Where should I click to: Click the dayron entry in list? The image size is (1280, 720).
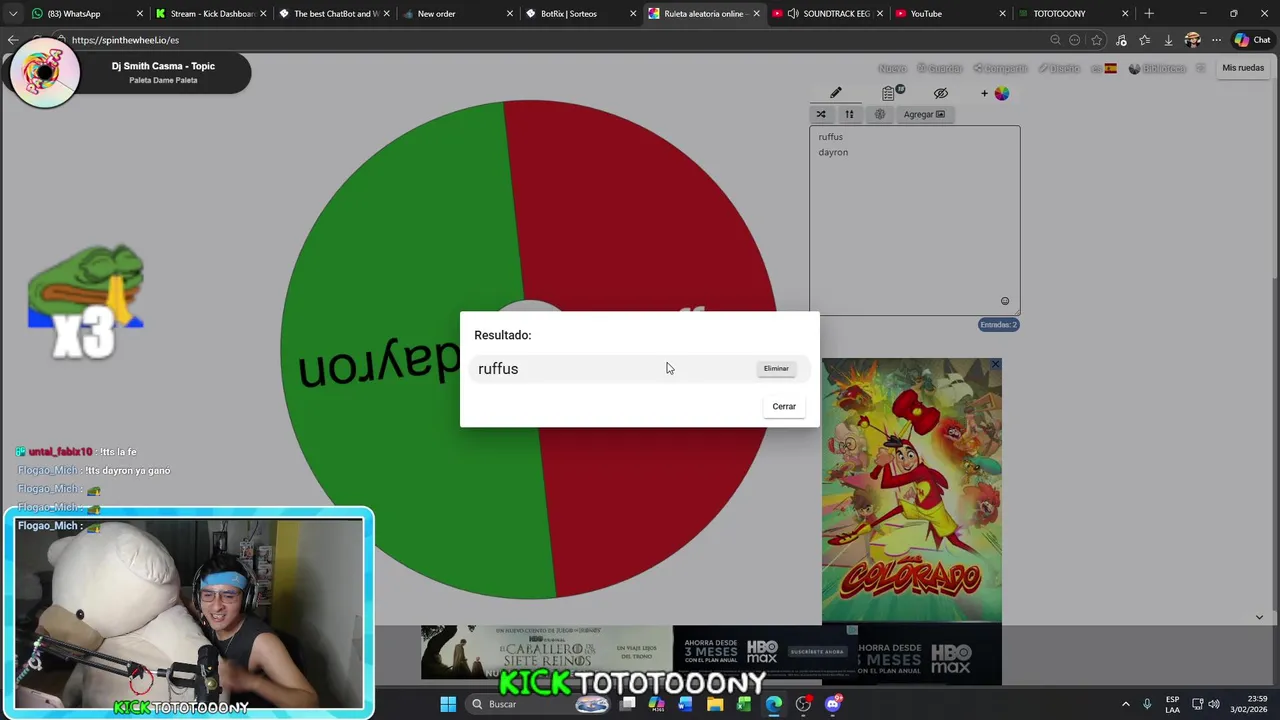point(833,152)
